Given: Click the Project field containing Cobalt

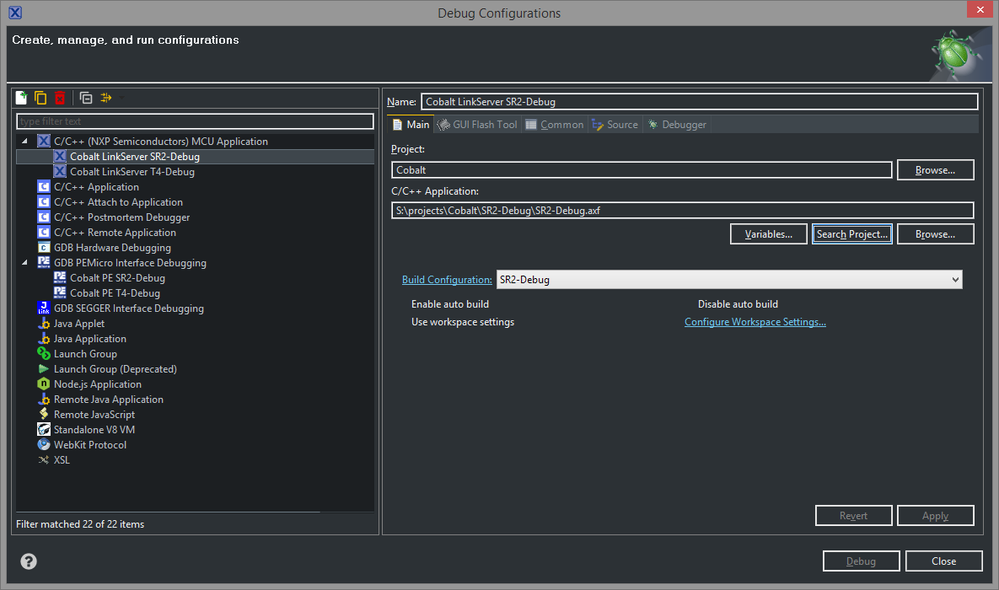Looking at the screenshot, I should pyautogui.click(x=642, y=170).
